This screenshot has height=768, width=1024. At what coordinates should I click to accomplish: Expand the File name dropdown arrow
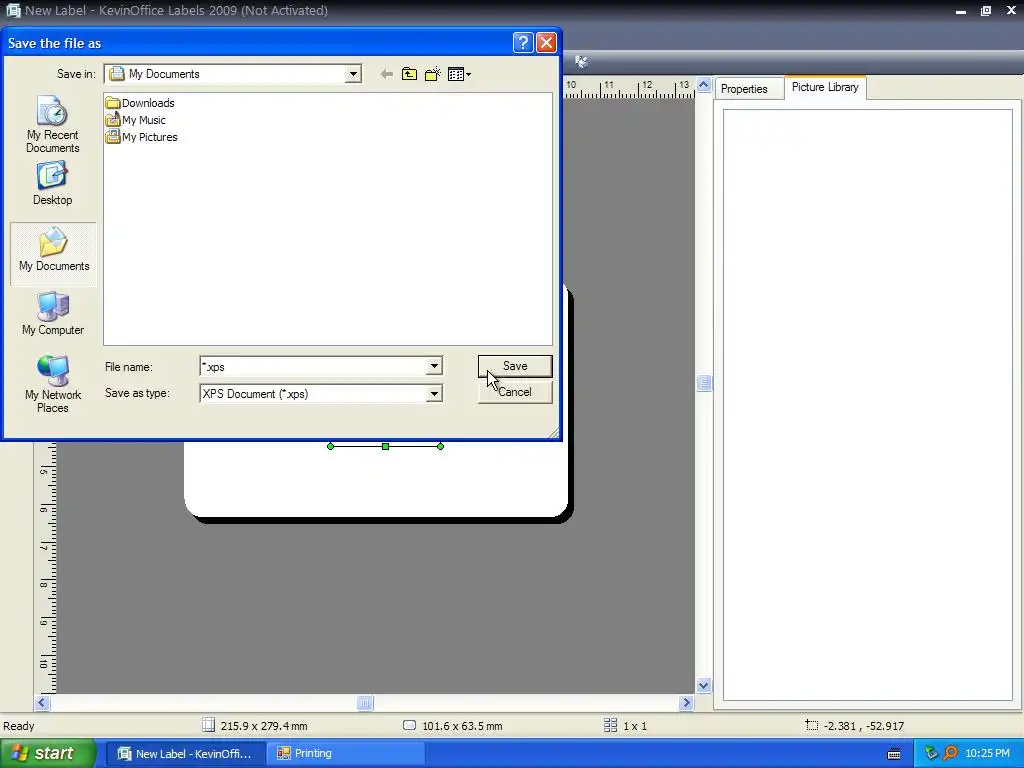pyautogui.click(x=434, y=366)
